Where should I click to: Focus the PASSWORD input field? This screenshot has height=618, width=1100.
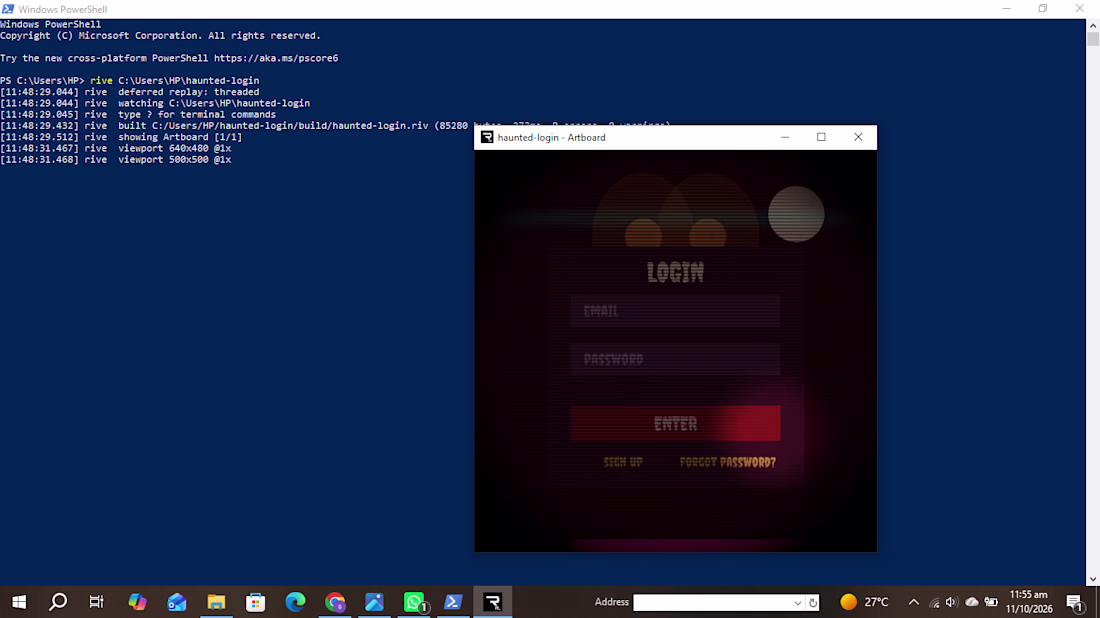[676, 359]
